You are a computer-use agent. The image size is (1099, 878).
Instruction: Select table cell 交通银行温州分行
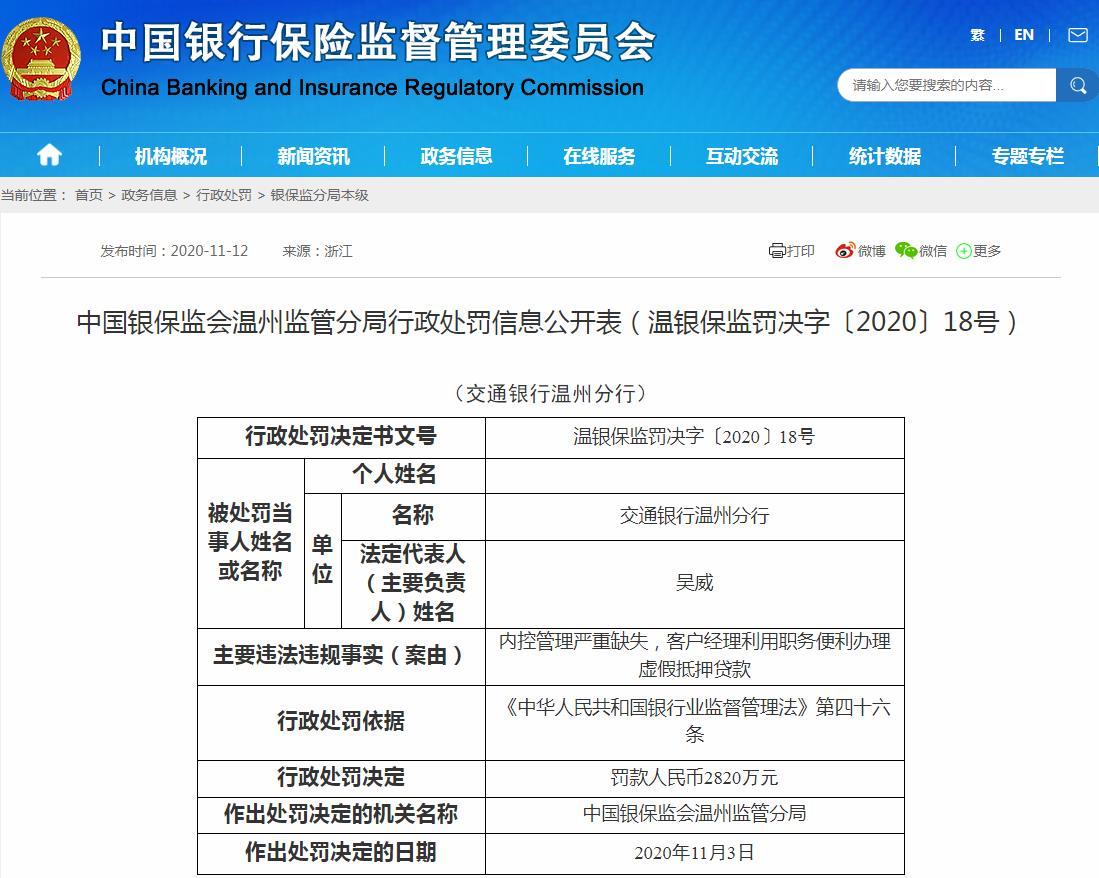coord(695,517)
